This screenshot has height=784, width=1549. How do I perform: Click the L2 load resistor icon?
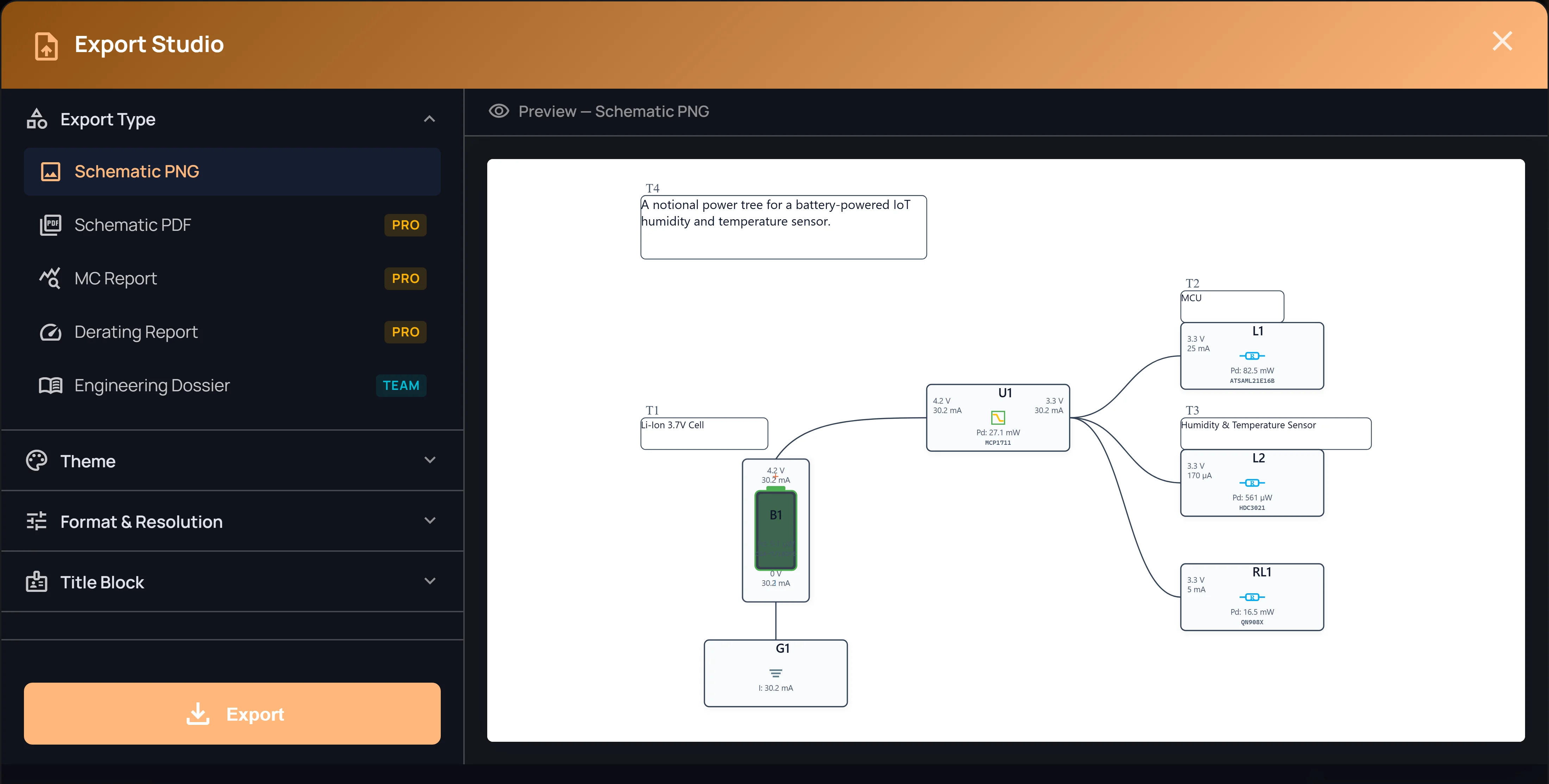[x=1252, y=483]
